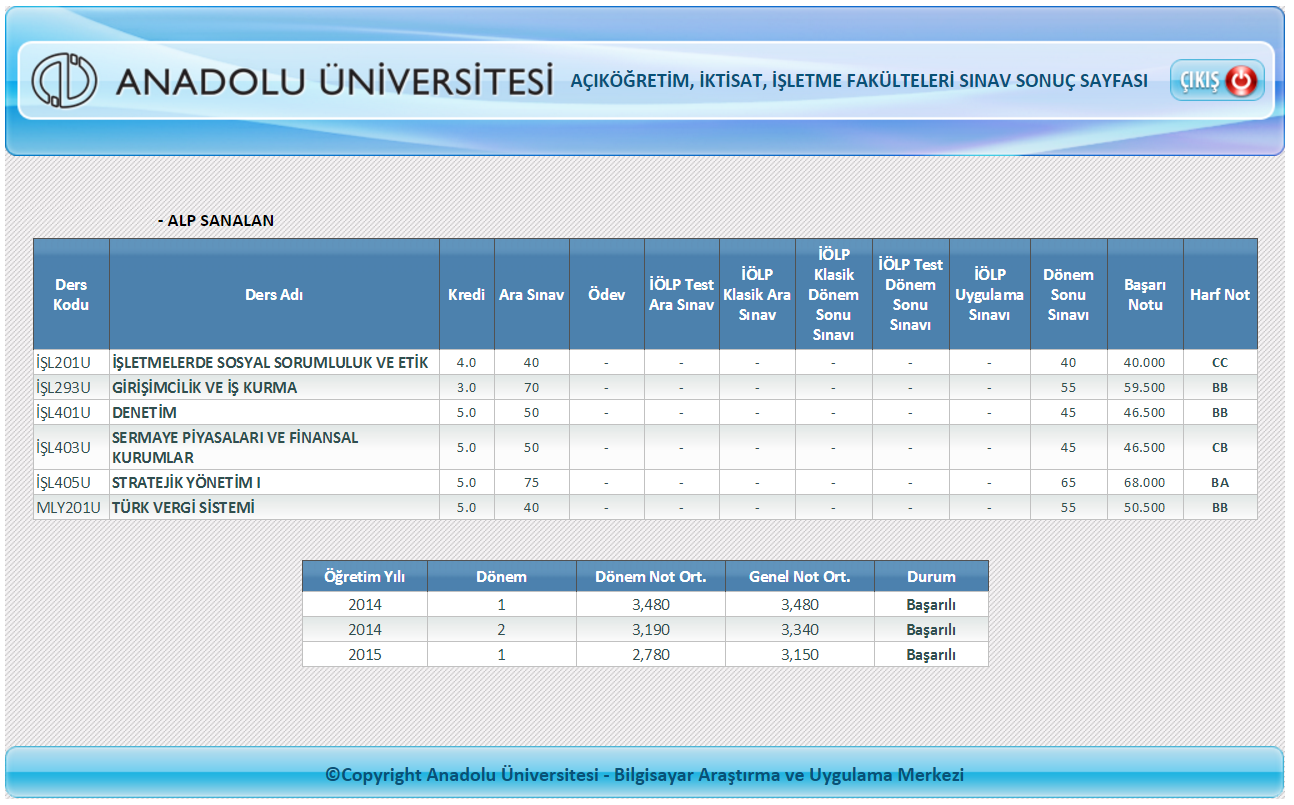Image resolution: width=1294 pixels, height=805 pixels.
Task: Select the BA letter grade cell
Action: pos(1219,482)
